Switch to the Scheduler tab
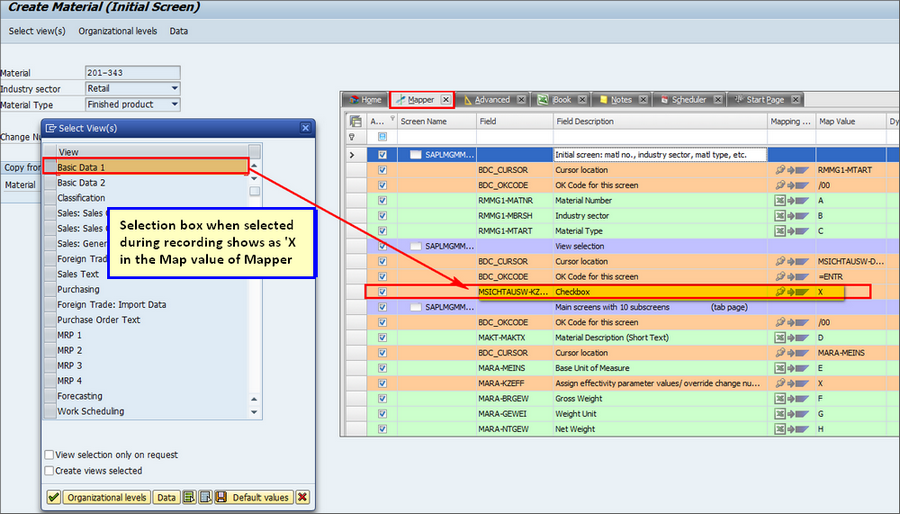This screenshot has height=514, width=900. 689,100
